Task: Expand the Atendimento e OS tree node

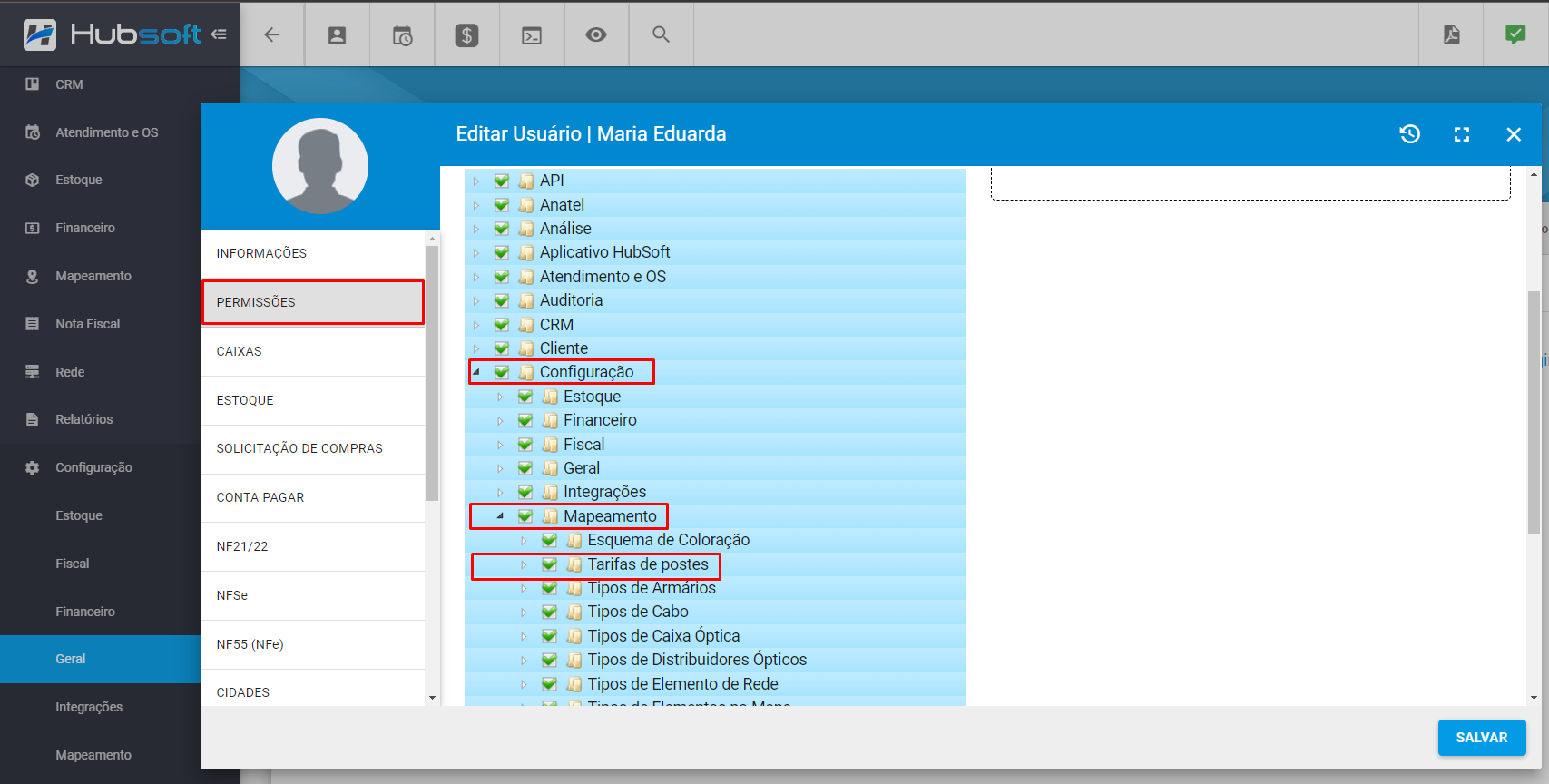Action: pos(476,277)
